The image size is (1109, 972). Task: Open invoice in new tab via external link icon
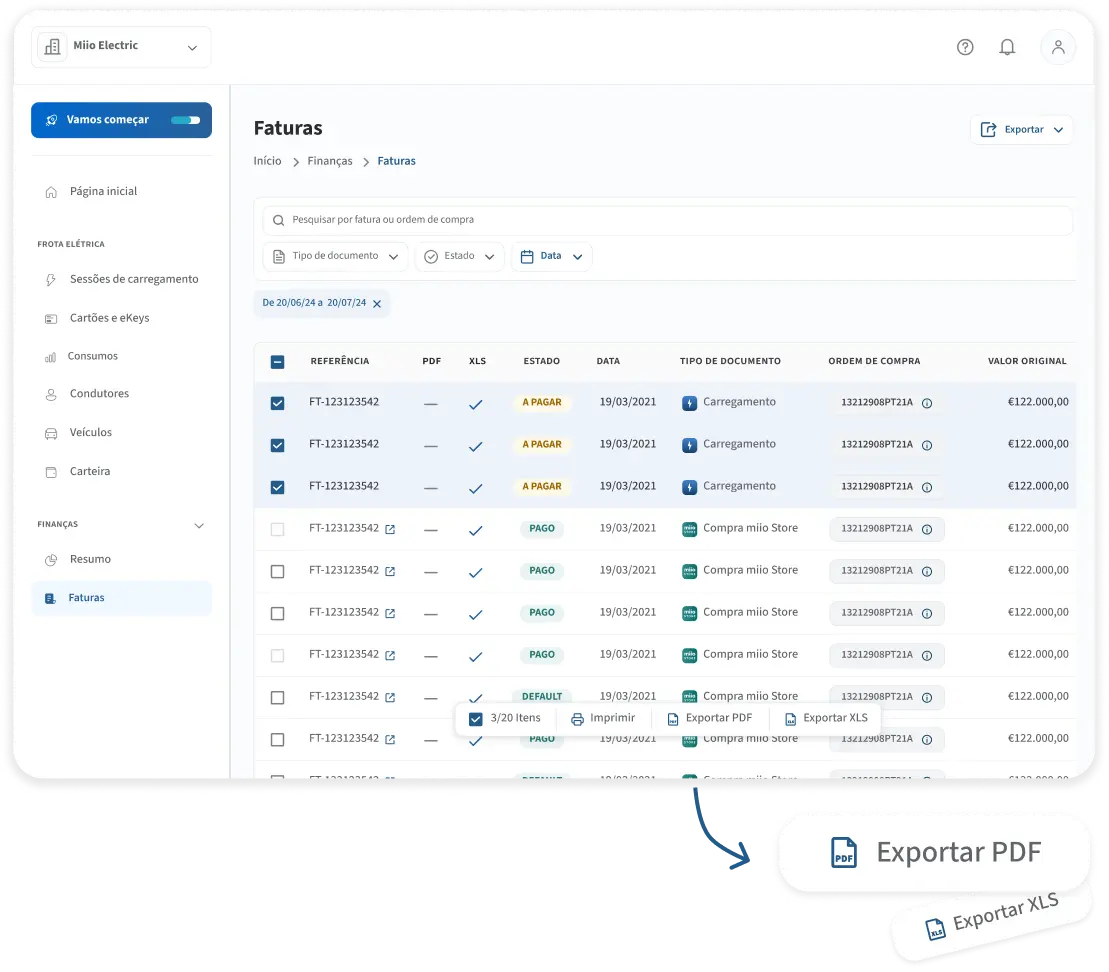click(x=390, y=529)
